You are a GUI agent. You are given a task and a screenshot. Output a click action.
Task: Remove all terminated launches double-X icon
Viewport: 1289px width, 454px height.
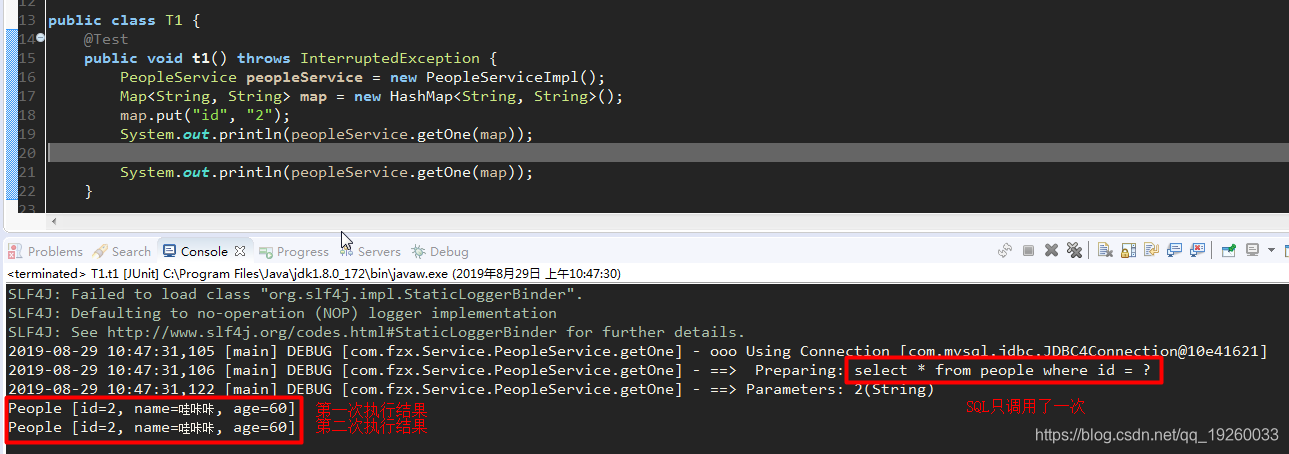pyautogui.click(x=1075, y=250)
